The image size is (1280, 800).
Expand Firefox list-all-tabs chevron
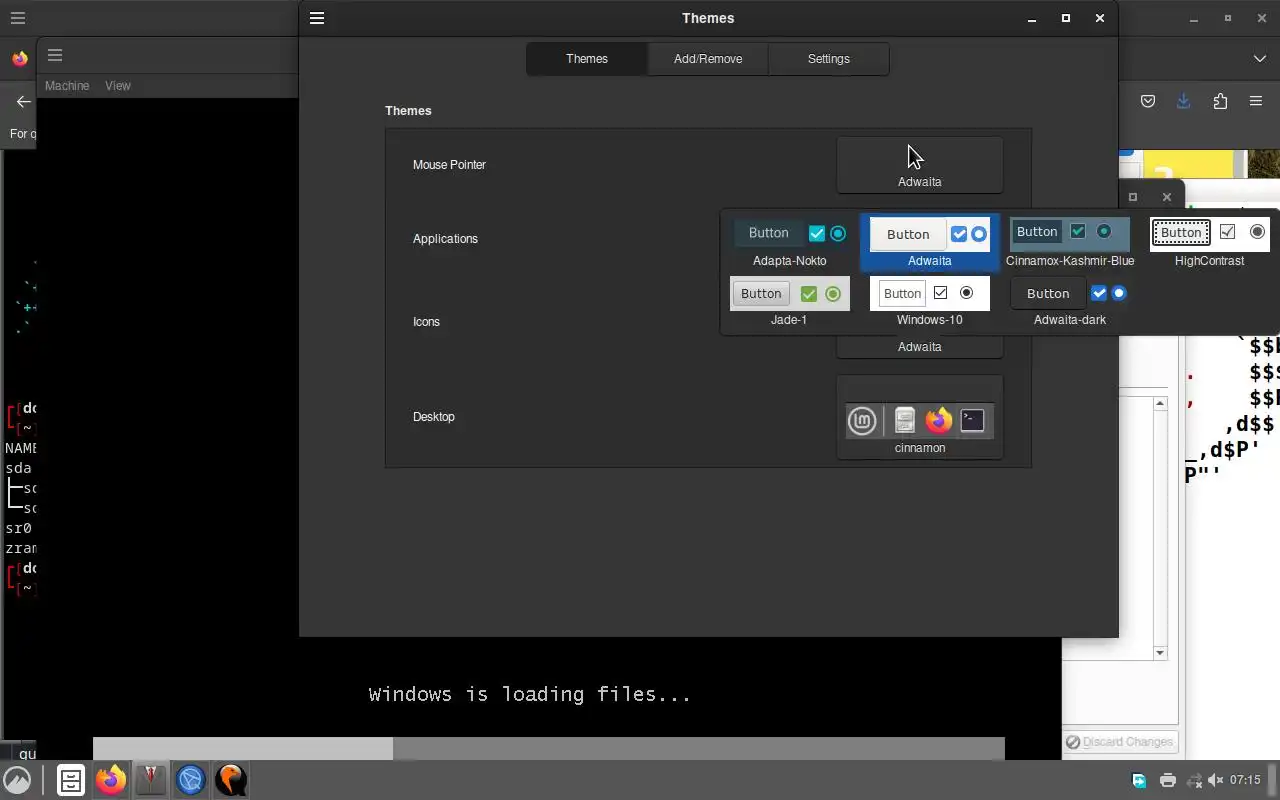[1259, 59]
